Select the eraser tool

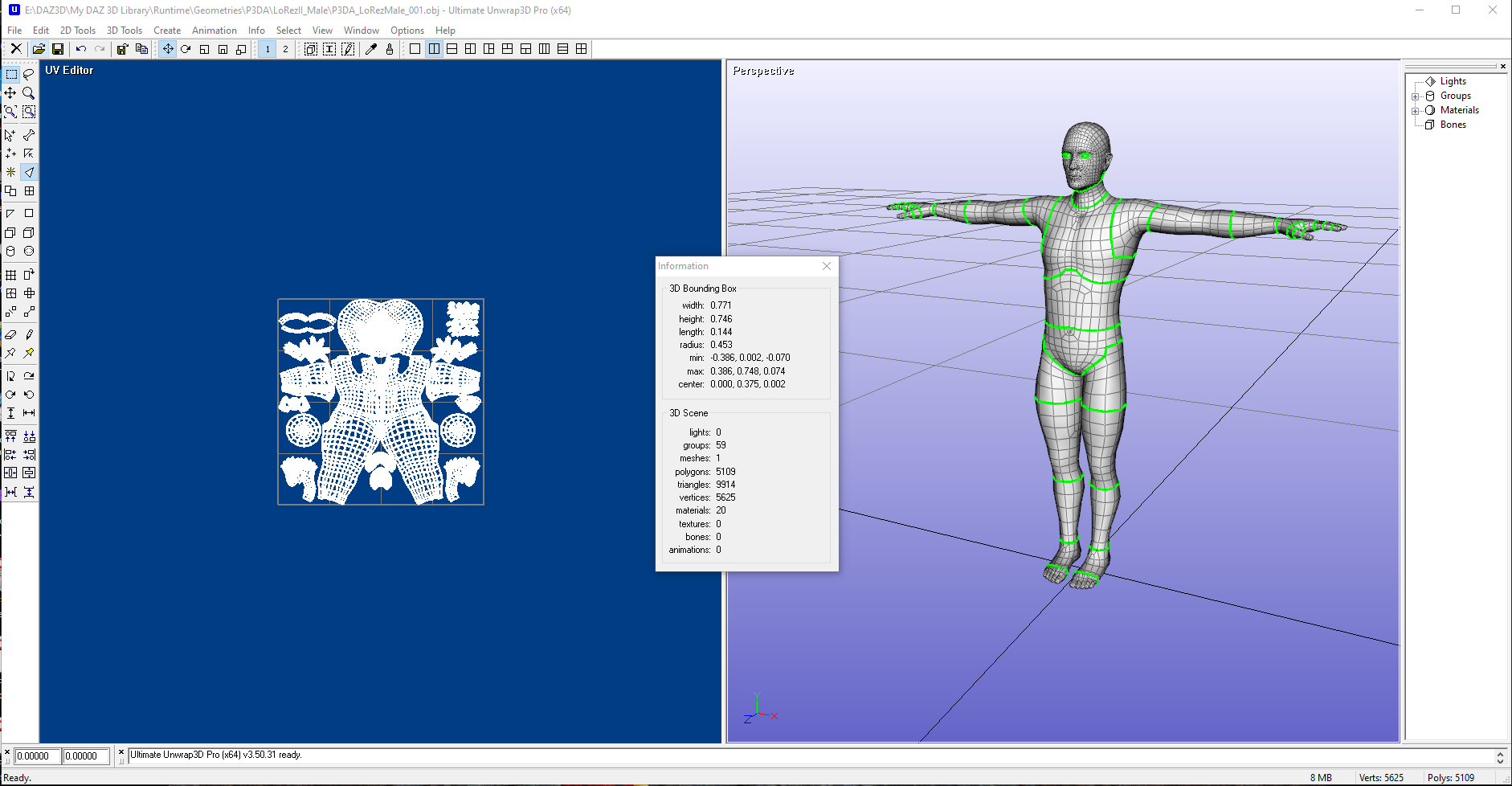(11, 334)
